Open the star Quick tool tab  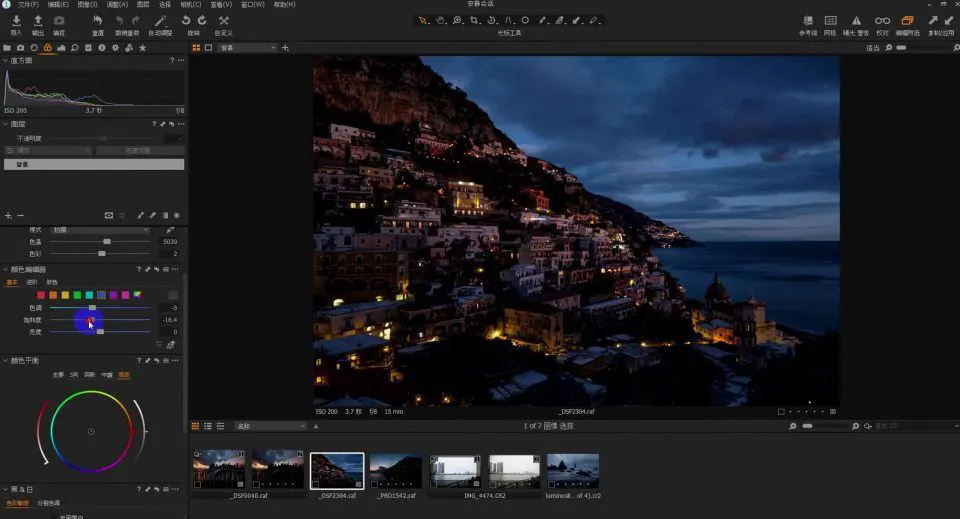coord(143,48)
